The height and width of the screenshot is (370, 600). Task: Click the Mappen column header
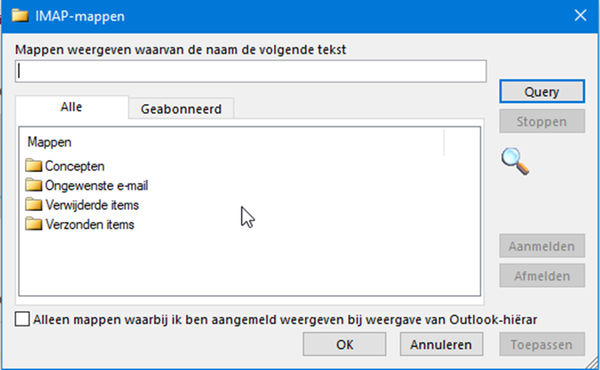click(232, 142)
